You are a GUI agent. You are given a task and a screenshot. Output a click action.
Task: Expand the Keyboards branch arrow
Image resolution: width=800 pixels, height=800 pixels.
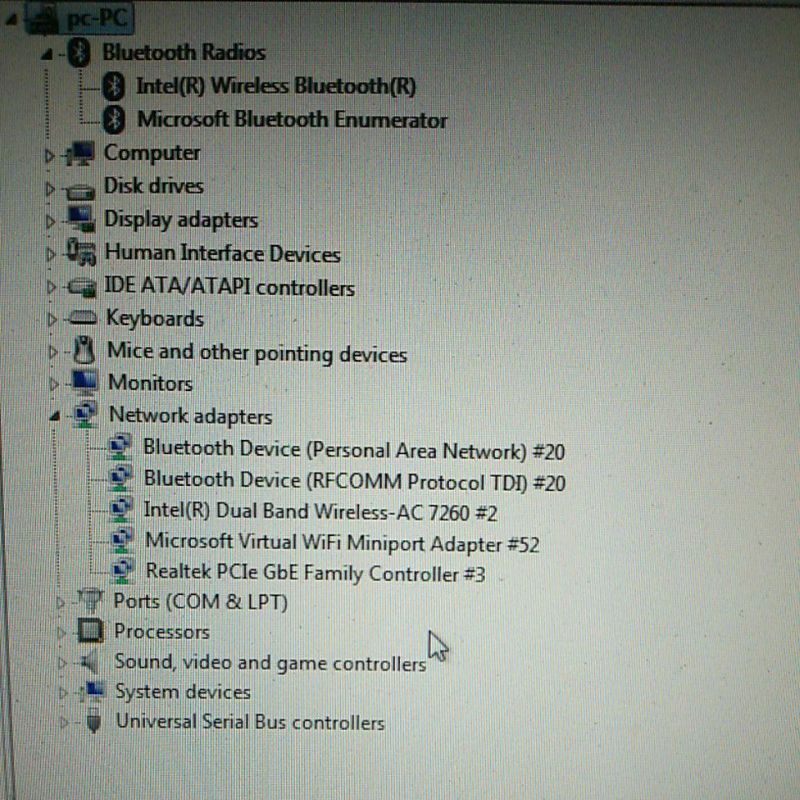pyautogui.click(x=52, y=319)
